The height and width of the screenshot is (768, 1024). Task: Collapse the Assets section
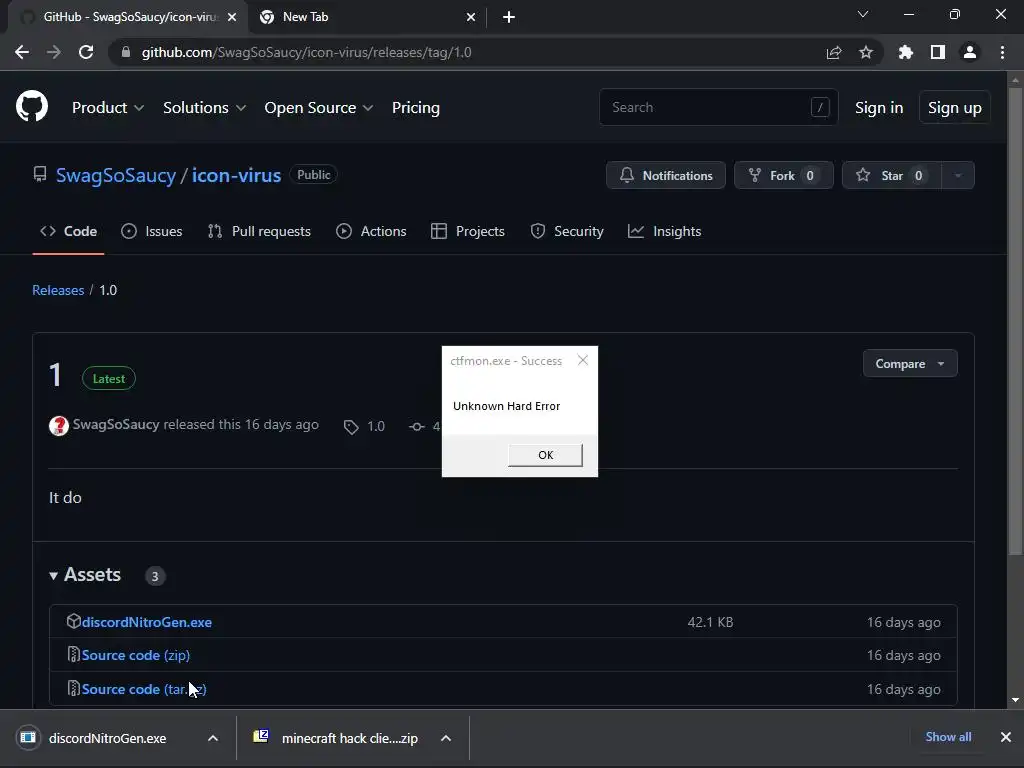pos(86,575)
